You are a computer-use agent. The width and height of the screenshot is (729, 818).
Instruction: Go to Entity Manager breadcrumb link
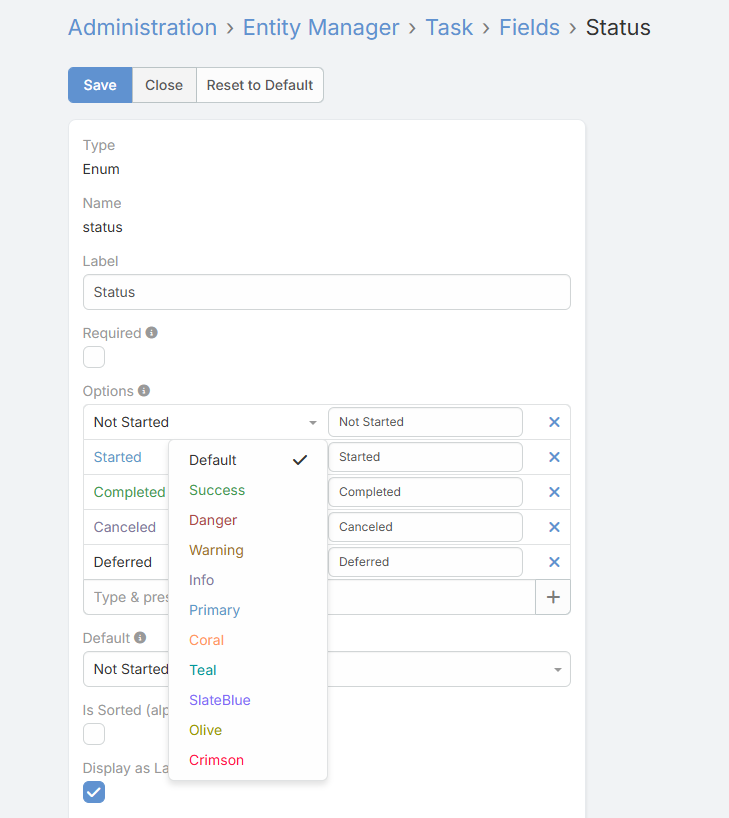[321, 27]
